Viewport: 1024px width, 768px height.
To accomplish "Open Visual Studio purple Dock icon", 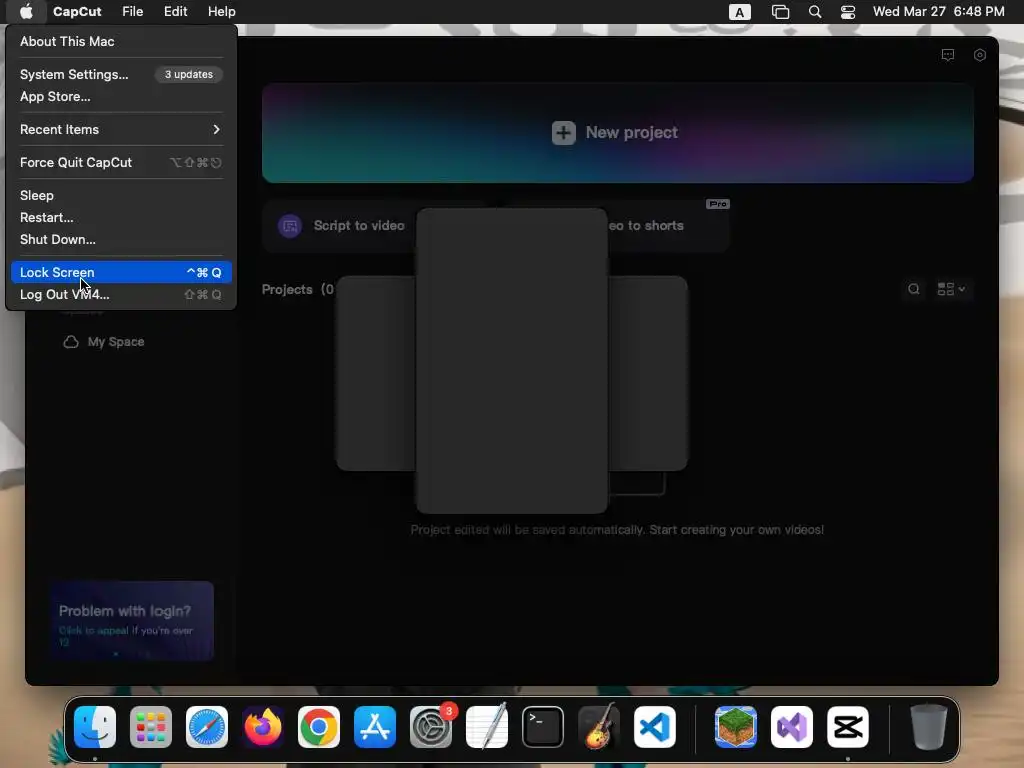I will coord(792,727).
